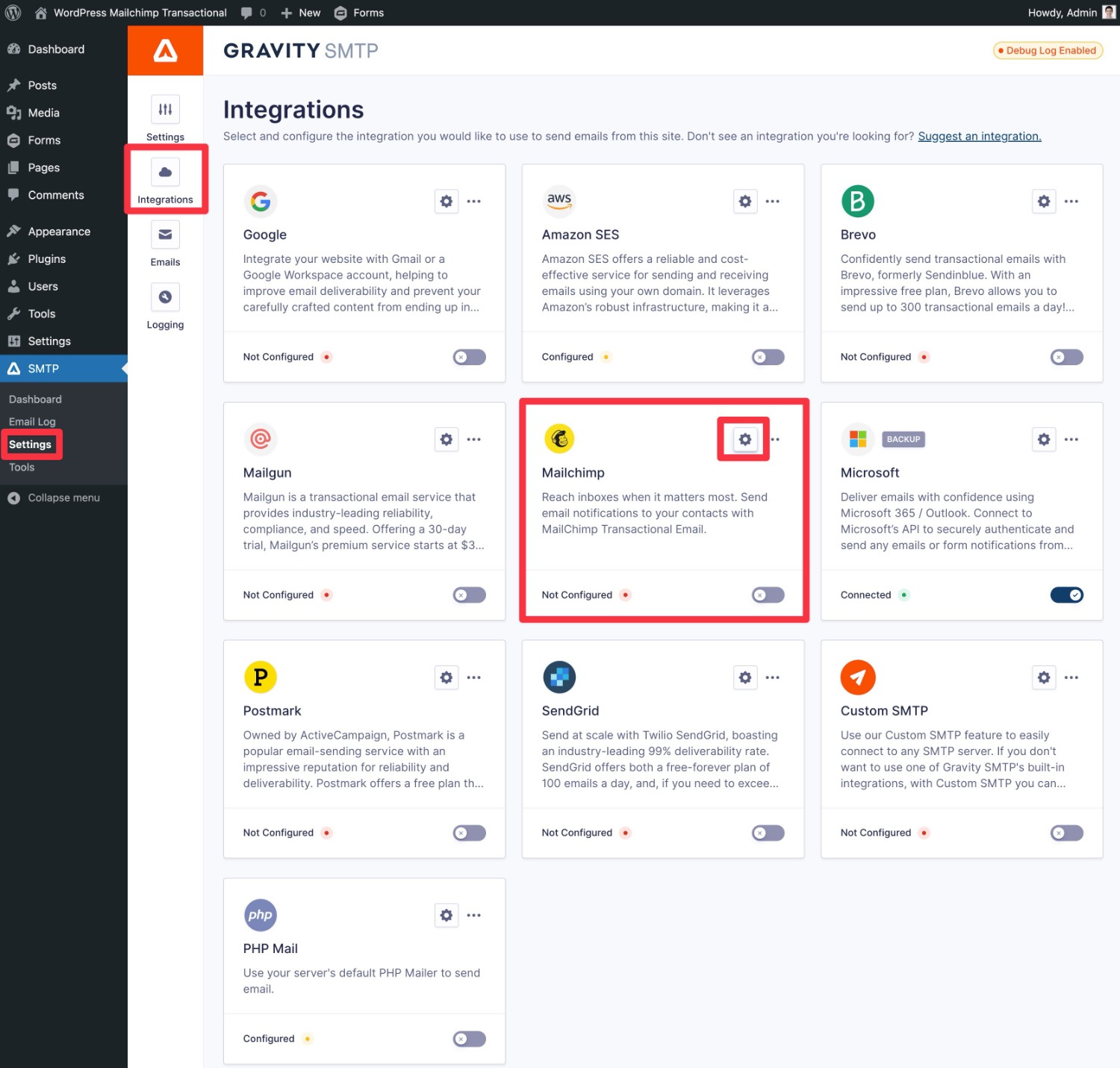Open the Mailgun card three-dot menu
Viewport: 1120px width, 1068px height.
(x=474, y=439)
